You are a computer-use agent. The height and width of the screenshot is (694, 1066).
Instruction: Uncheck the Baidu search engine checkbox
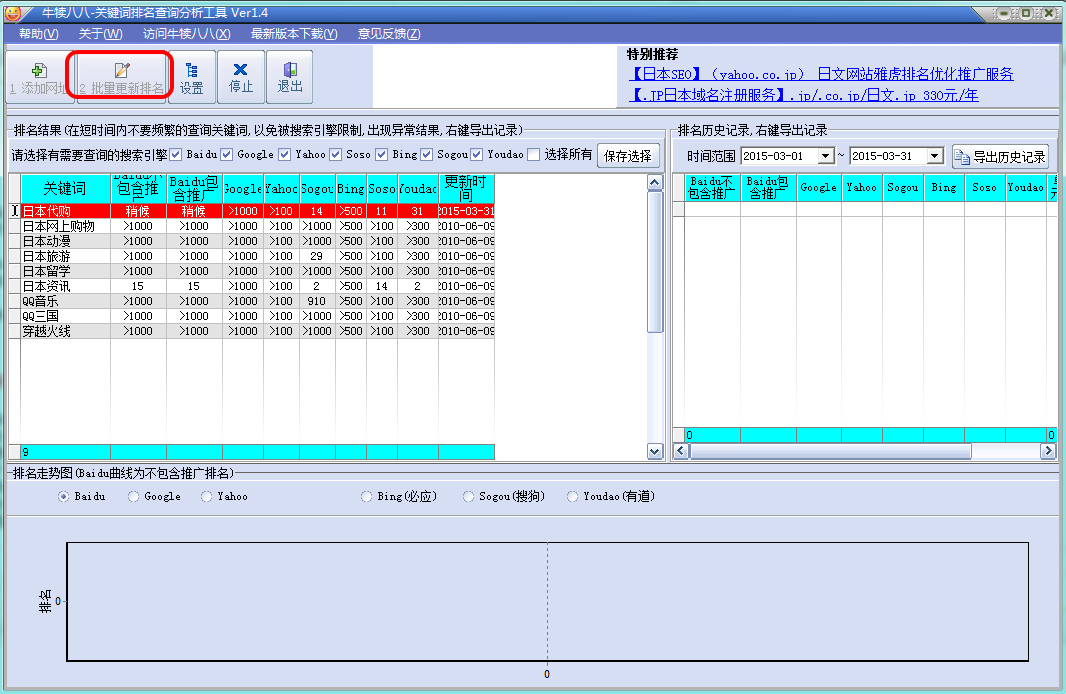tap(176, 155)
